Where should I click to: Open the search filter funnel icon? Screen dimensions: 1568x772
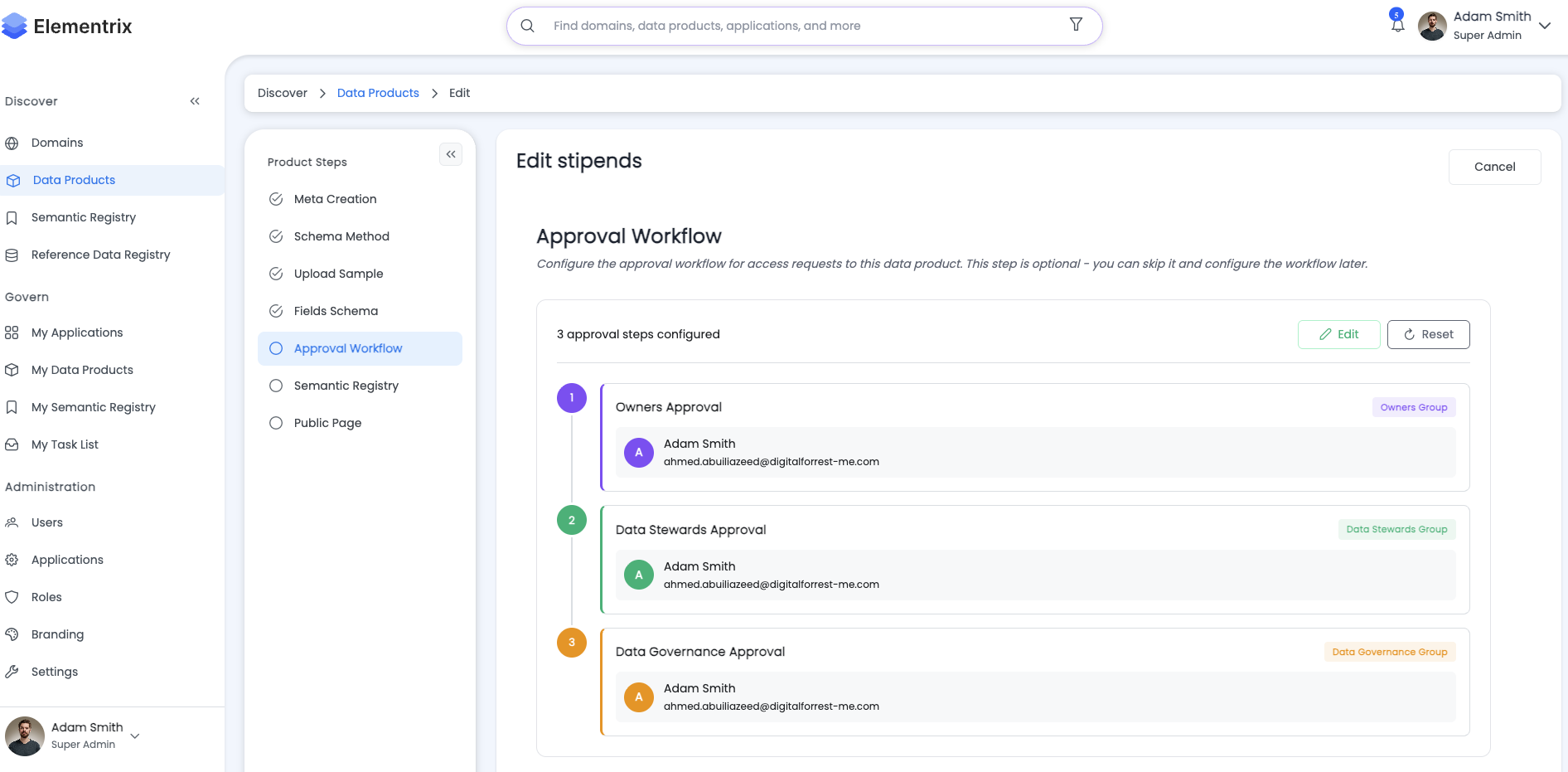[1075, 25]
